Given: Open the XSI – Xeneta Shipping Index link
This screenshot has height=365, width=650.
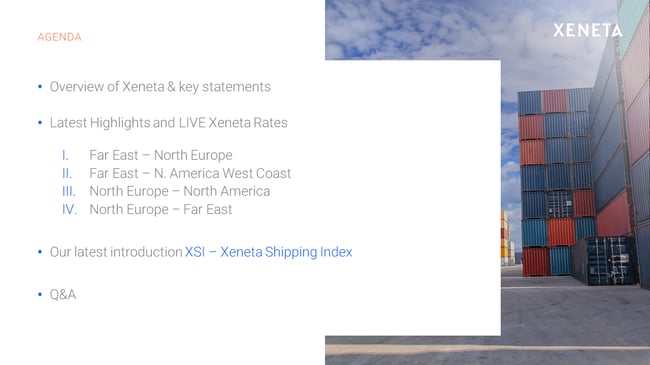Looking at the screenshot, I should (x=268, y=252).
